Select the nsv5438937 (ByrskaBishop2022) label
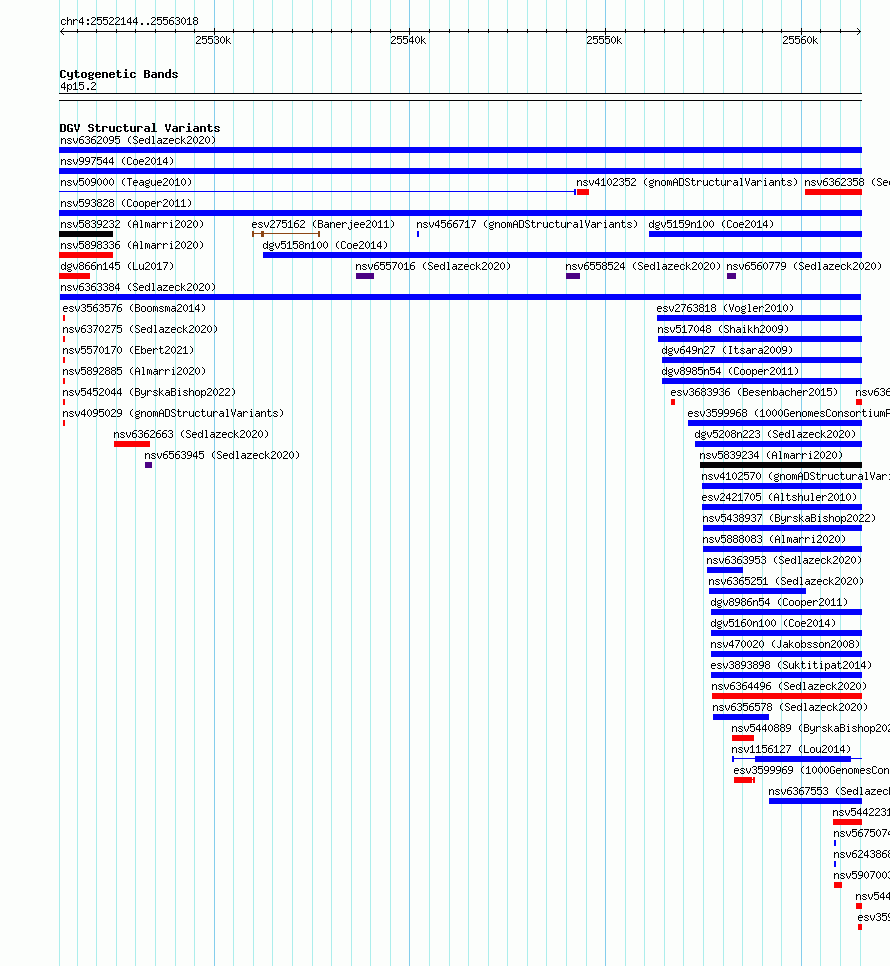Screen dimensions: 890x966 [789, 518]
